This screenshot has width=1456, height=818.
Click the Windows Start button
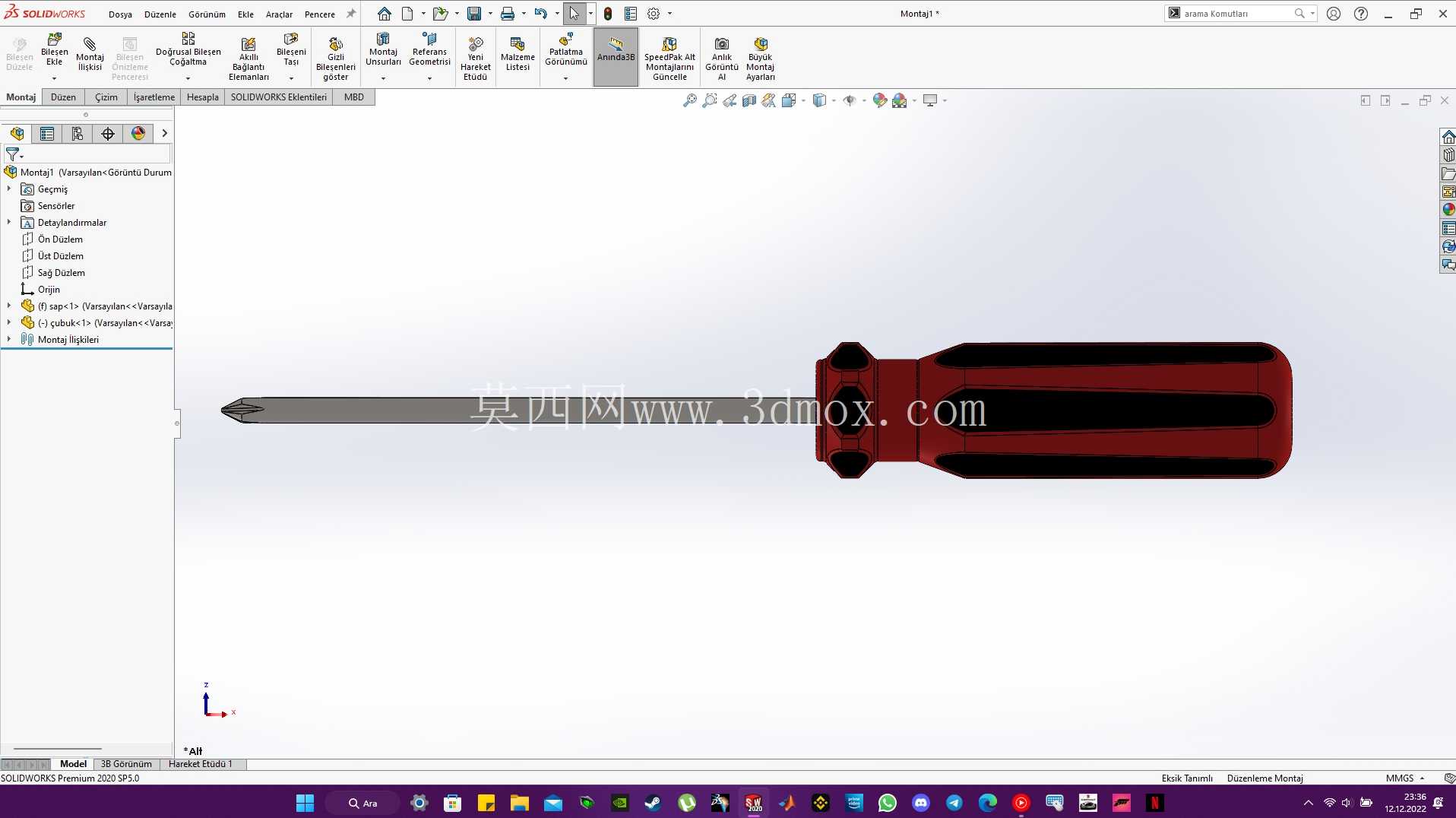(305, 803)
